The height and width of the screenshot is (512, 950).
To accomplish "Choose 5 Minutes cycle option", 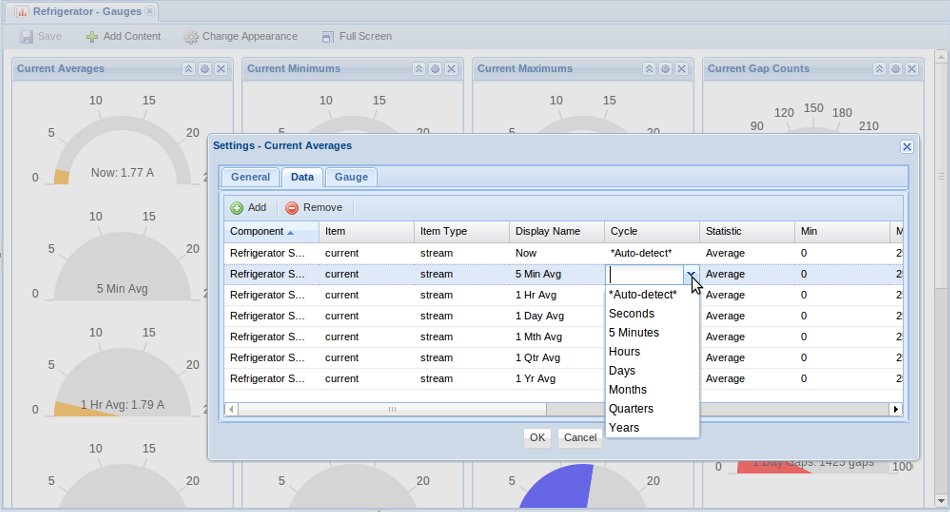I will pos(633,333).
